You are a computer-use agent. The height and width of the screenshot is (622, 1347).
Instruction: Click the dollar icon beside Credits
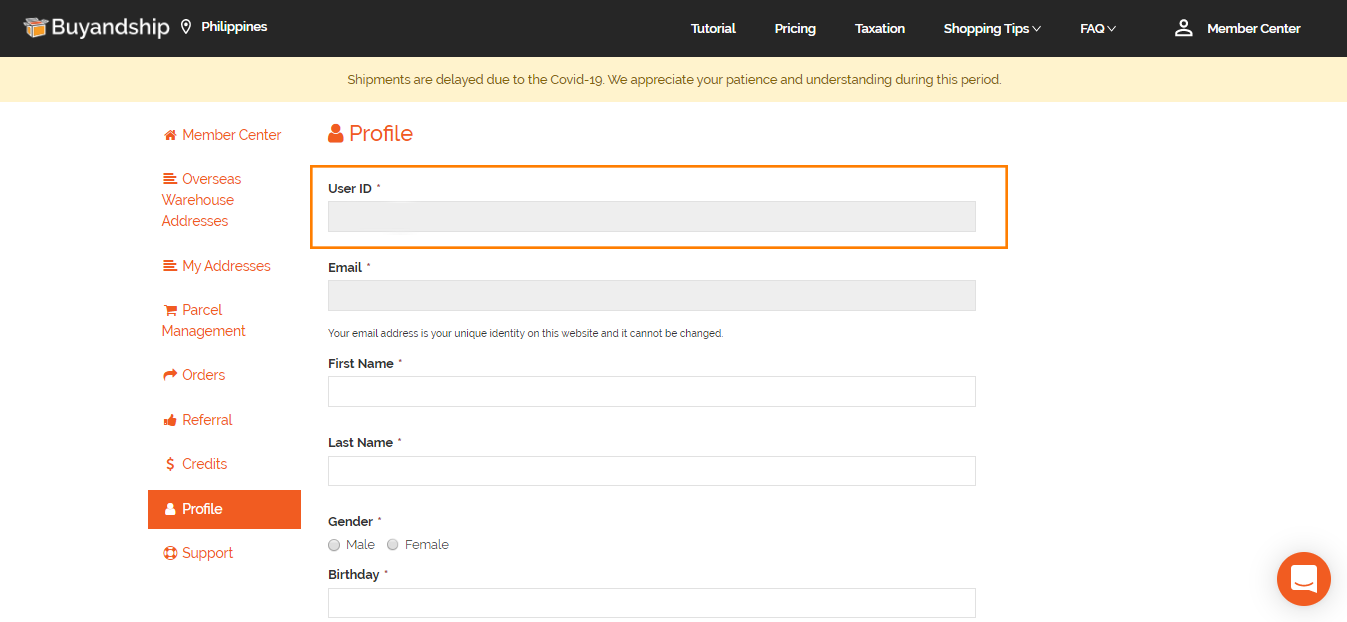click(170, 464)
